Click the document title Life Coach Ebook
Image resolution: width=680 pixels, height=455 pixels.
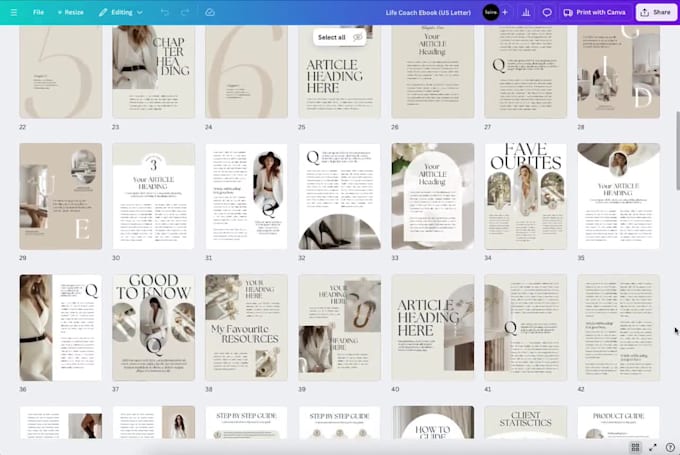(x=428, y=13)
